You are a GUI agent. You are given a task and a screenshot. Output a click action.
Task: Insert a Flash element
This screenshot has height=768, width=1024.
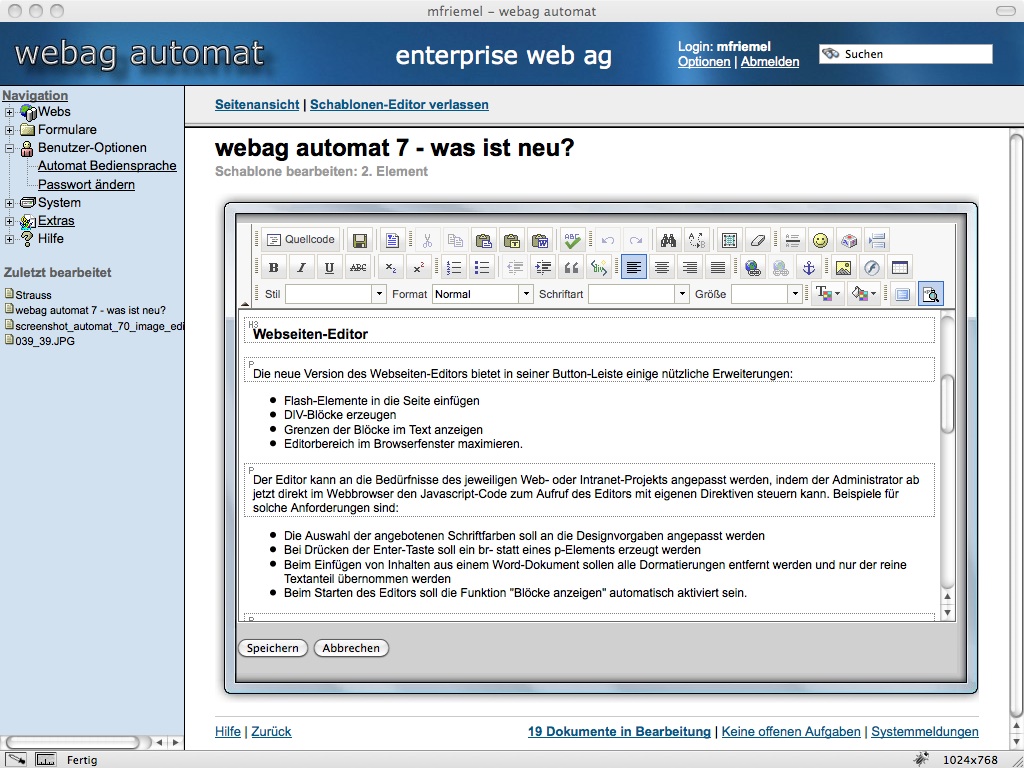pyautogui.click(x=871, y=267)
